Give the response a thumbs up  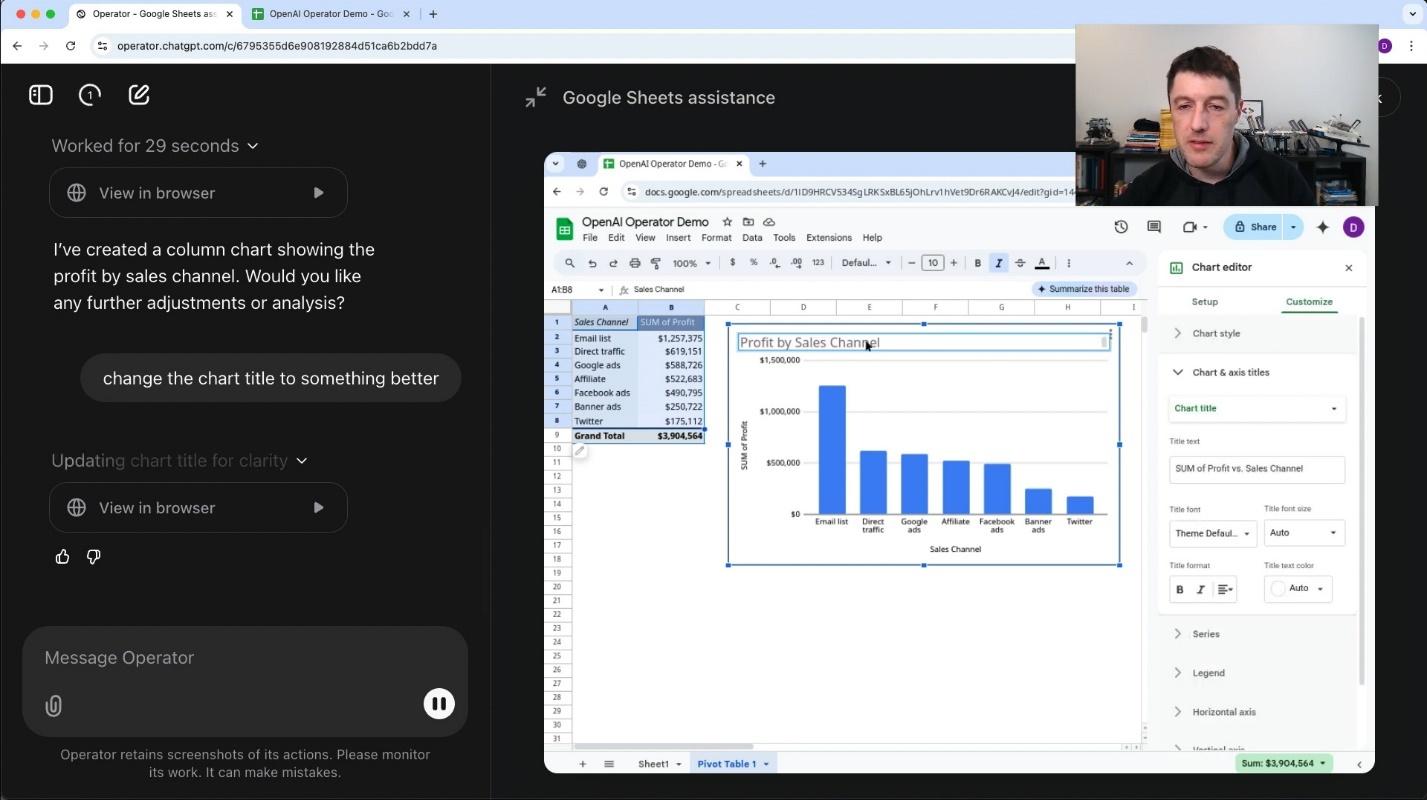click(x=63, y=557)
